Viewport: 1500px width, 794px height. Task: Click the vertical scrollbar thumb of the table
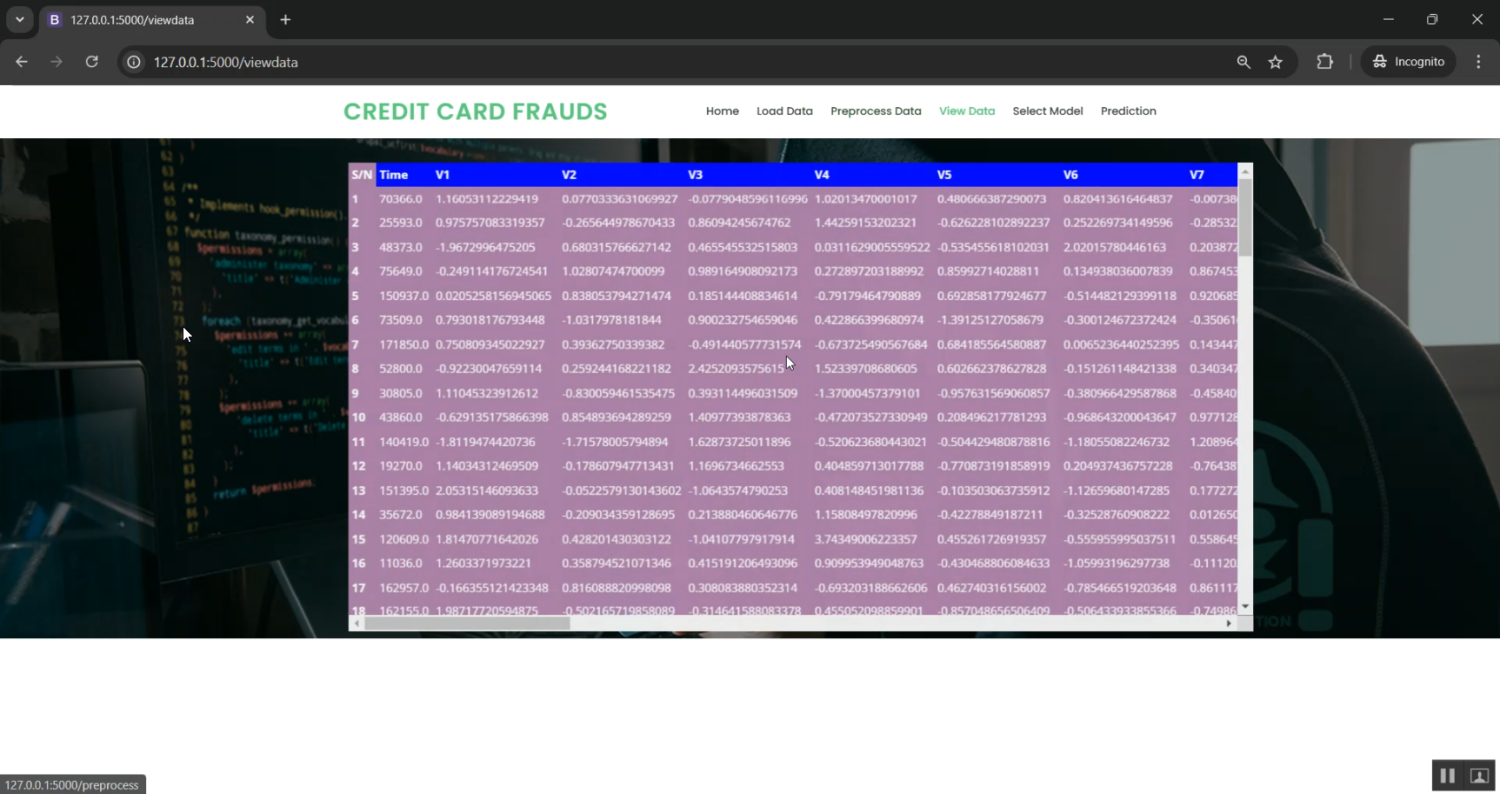click(1245, 218)
